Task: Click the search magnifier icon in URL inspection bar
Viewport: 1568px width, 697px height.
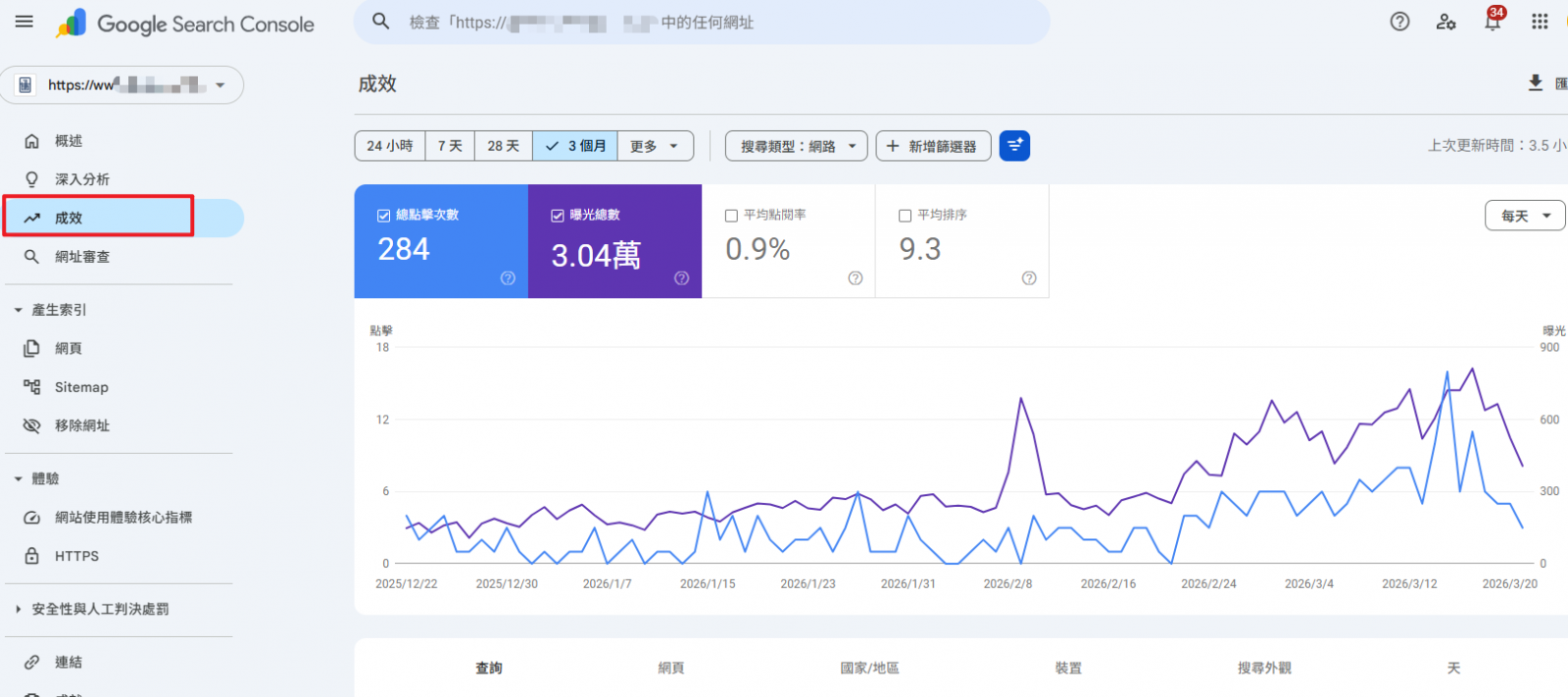Action: point(381,22)
